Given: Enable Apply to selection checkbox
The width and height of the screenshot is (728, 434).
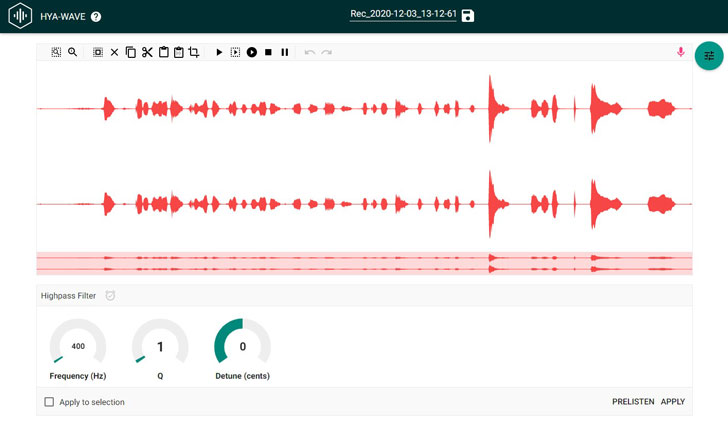Looking at the screenshot, I should (49, 402).
